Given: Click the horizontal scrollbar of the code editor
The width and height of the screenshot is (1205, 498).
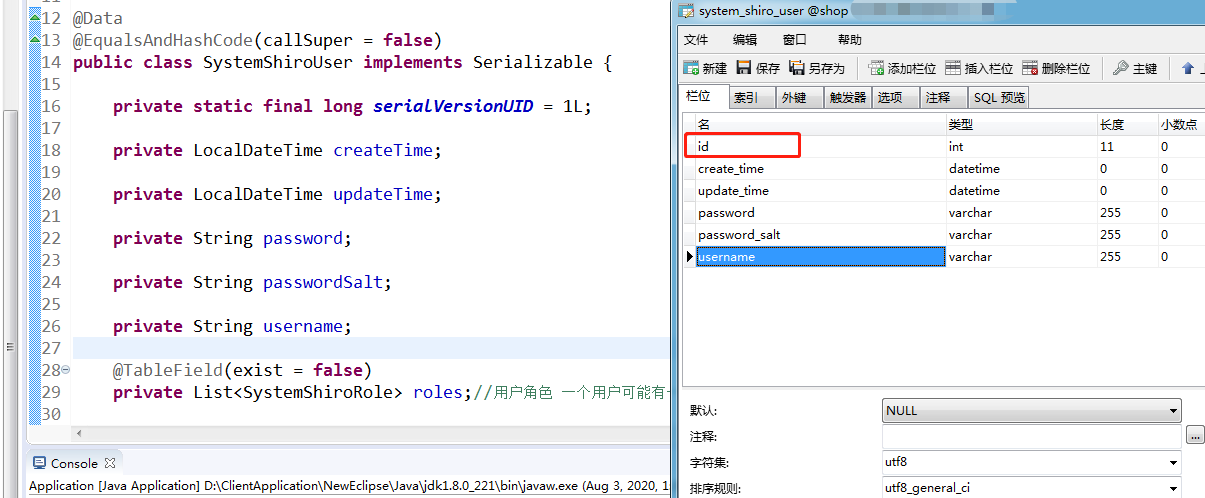Looking at the screenshot, I should 370,433.
